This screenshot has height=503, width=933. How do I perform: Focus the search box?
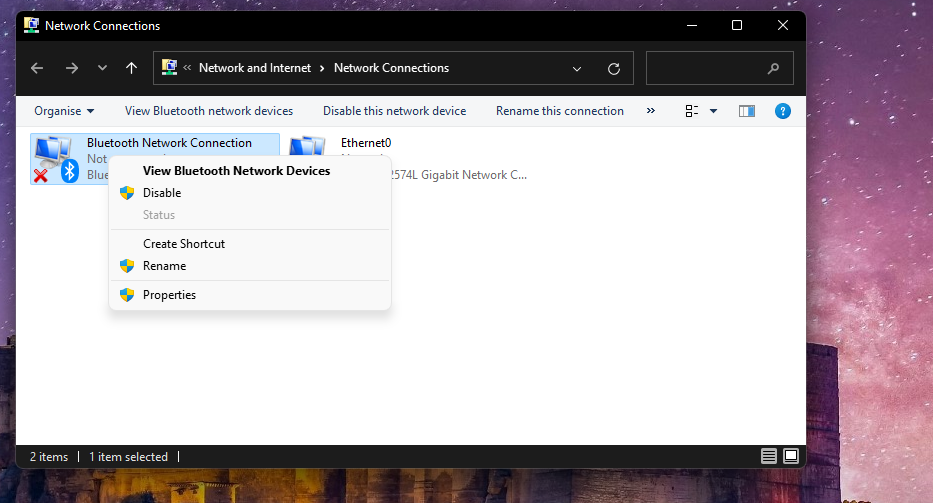[x=719, y=68]
